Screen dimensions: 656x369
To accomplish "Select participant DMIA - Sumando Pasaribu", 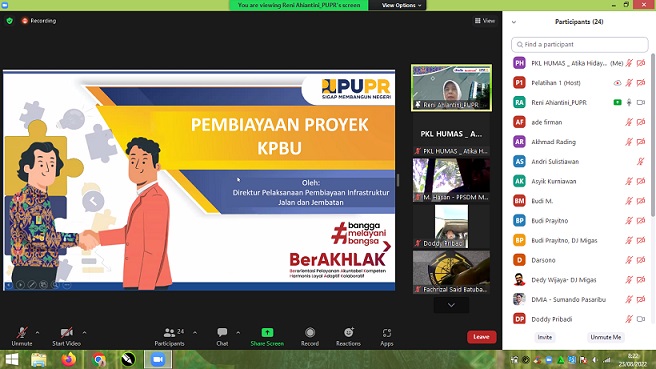I will coord(579,300).
